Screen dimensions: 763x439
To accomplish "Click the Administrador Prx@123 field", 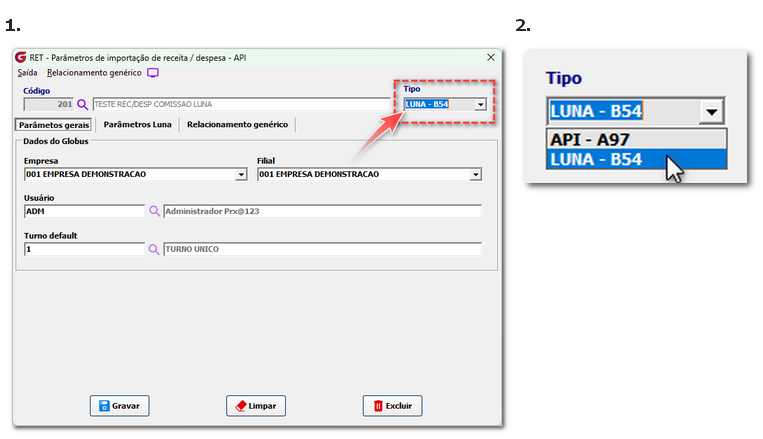I will (x=322, y=211).
